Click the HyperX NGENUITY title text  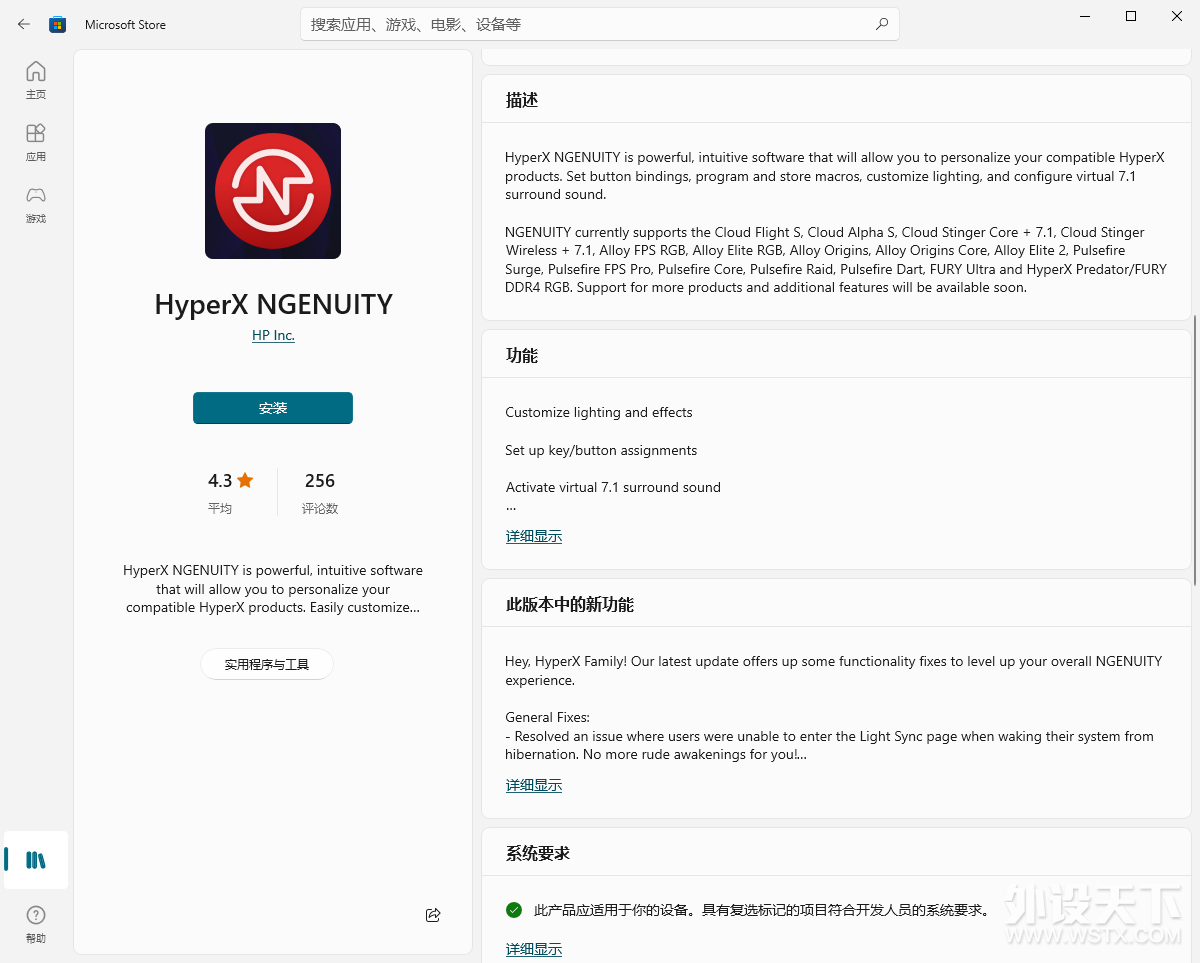coord(273,304)
